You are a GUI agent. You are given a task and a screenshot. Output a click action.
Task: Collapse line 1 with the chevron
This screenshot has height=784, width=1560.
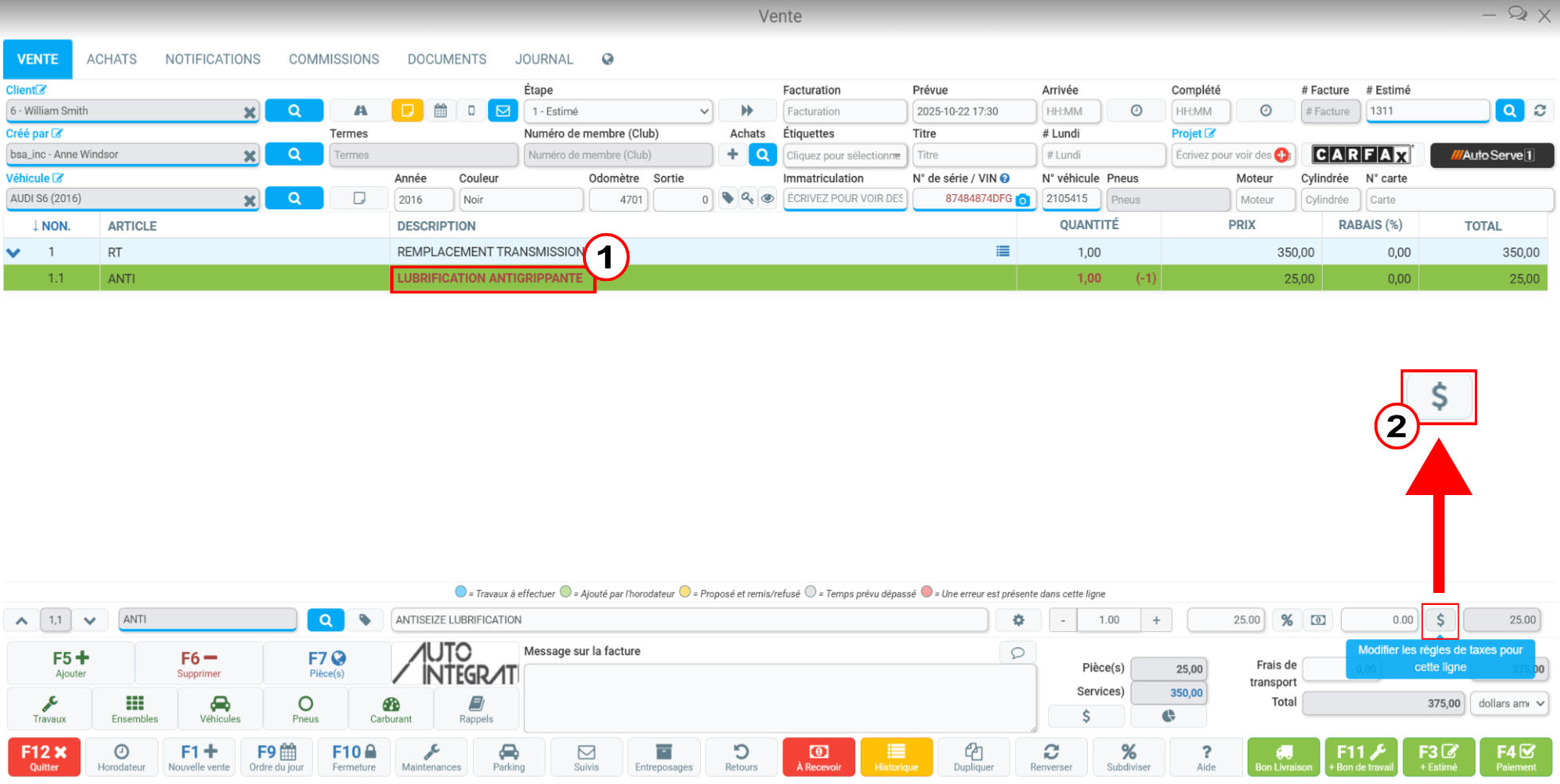pyautogui.click(x=14, y=252)
